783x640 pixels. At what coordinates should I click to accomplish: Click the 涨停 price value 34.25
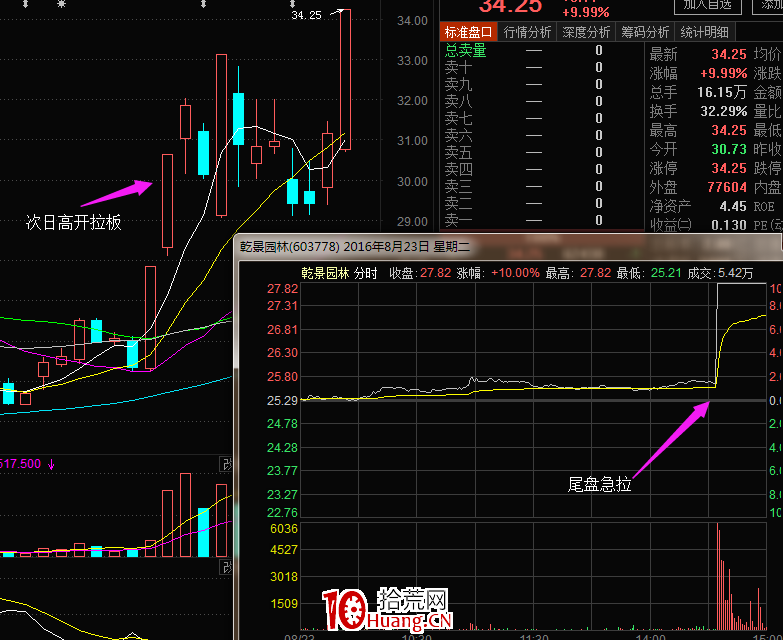(x=728, y=168)
